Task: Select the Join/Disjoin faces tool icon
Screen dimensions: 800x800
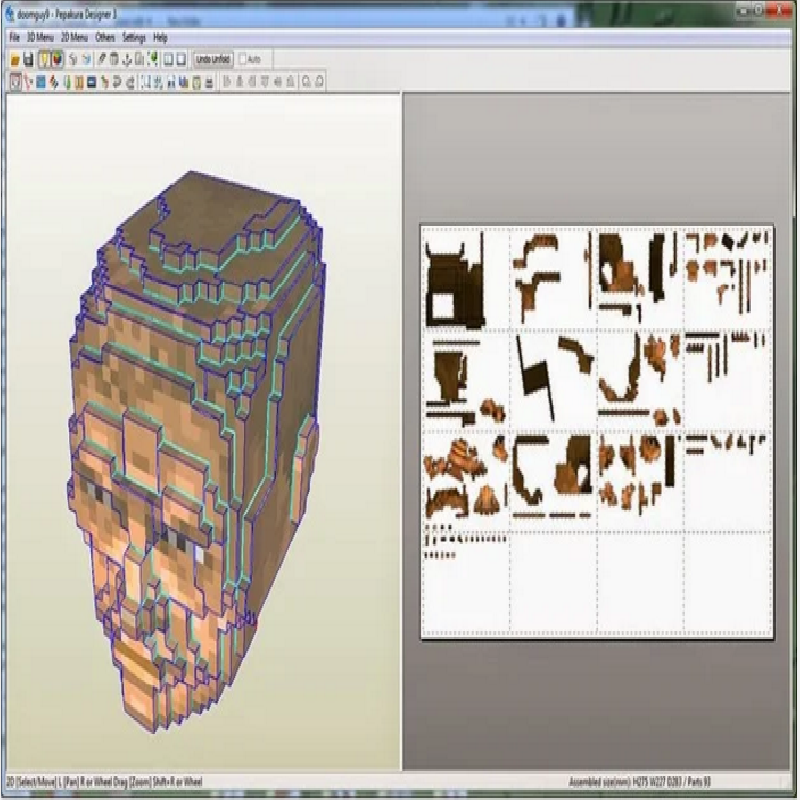Action: (54, 82)
